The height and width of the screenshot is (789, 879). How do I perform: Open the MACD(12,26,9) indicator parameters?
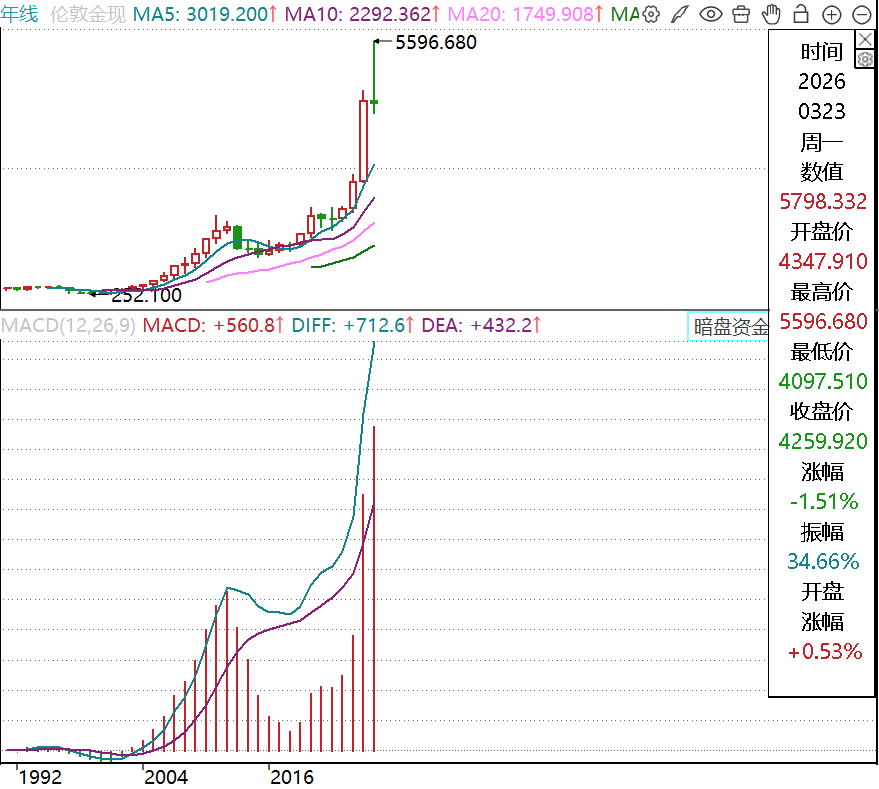click(68, 325)
